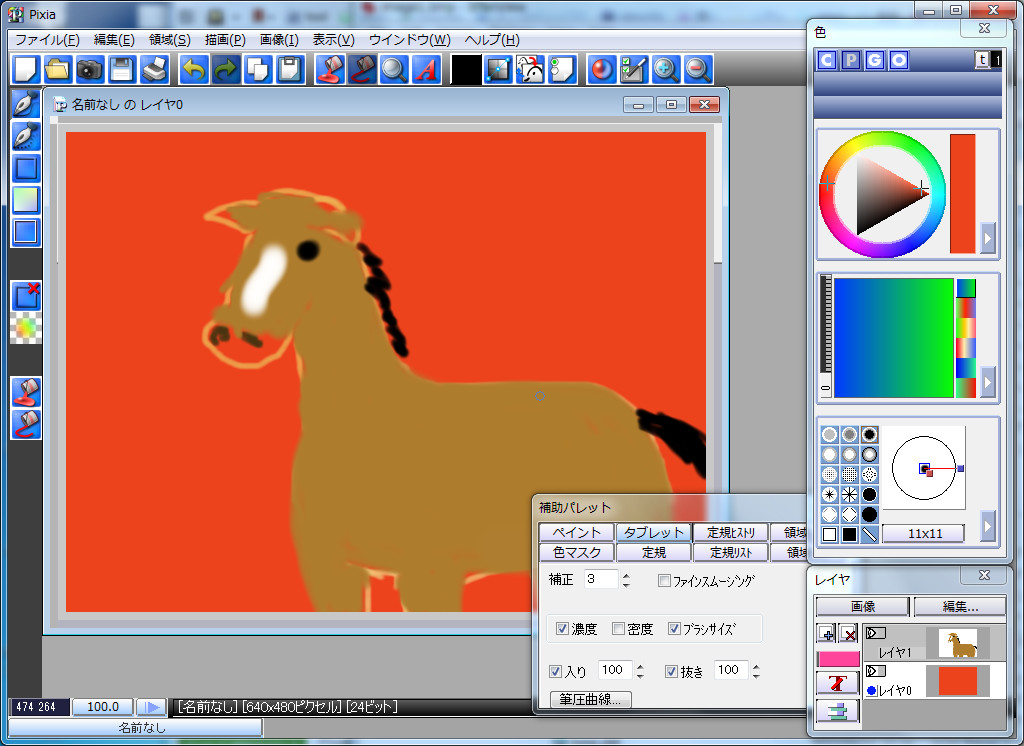Open the 描画(P) menu
Viewport: 1024px width, 746px height.
[225, 40]
